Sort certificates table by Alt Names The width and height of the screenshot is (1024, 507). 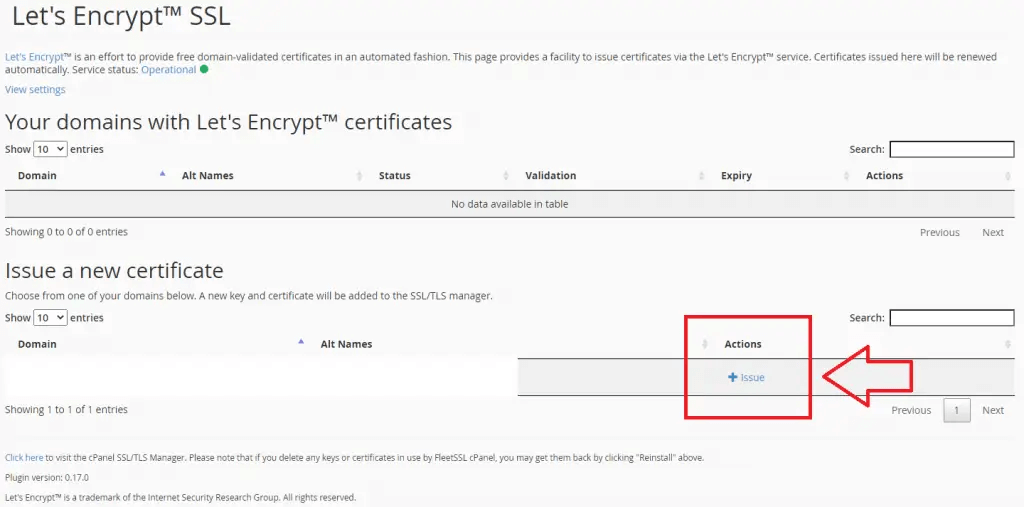pyautogui.click(x=207, y=176)
